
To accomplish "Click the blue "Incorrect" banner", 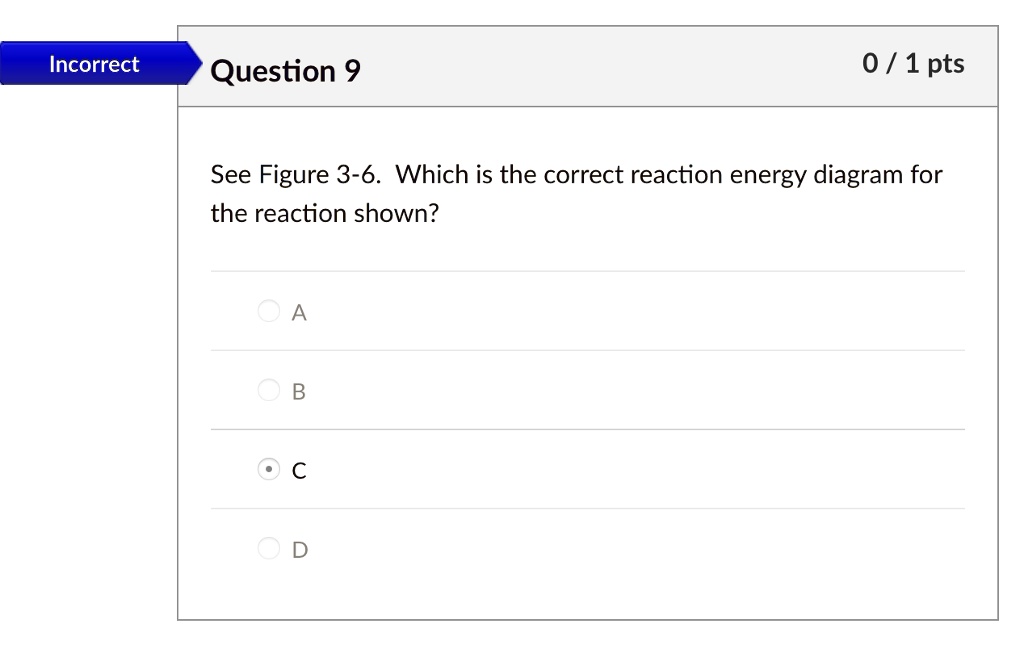I will tap(94, 64).
